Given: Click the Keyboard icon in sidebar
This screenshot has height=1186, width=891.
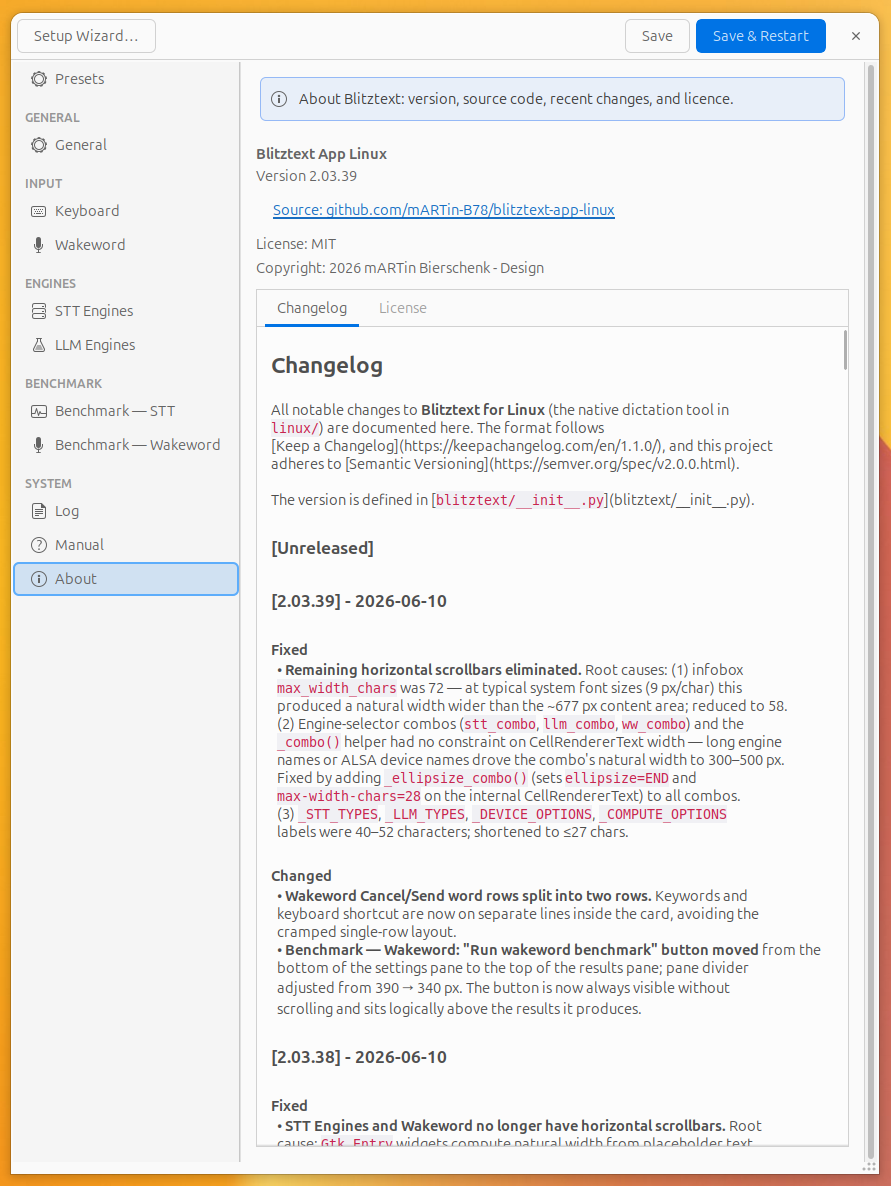Looking at the screenshot, I should tap(39, 211).
